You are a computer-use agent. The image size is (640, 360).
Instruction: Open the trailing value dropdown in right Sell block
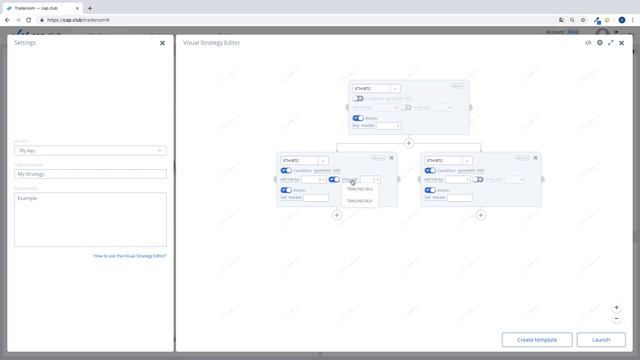point(514,179)
